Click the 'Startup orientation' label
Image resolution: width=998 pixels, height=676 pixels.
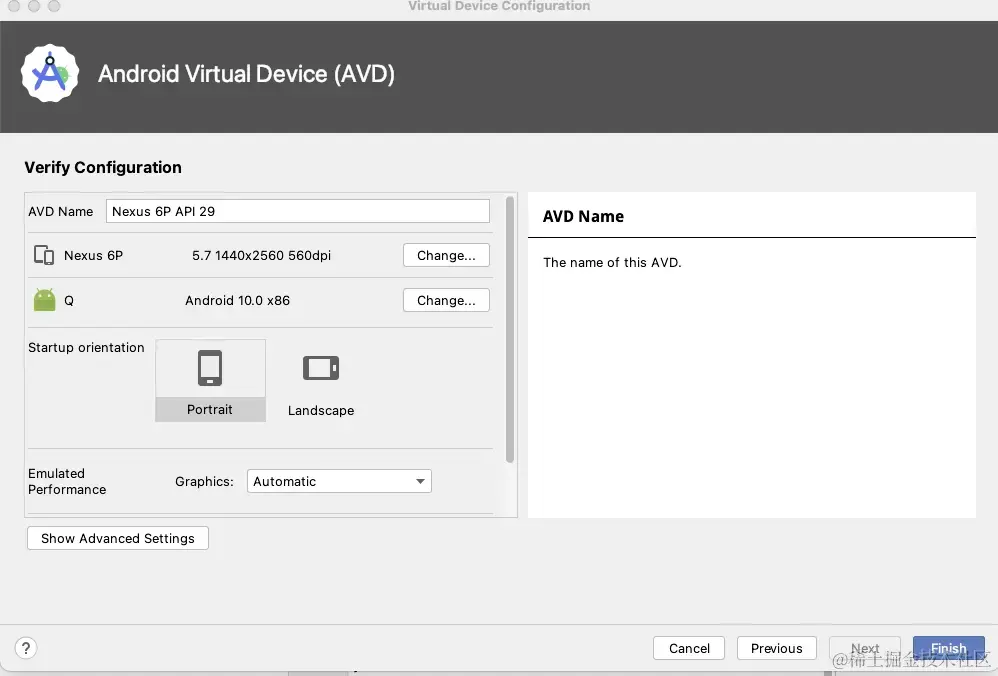[x=86, y=348]
